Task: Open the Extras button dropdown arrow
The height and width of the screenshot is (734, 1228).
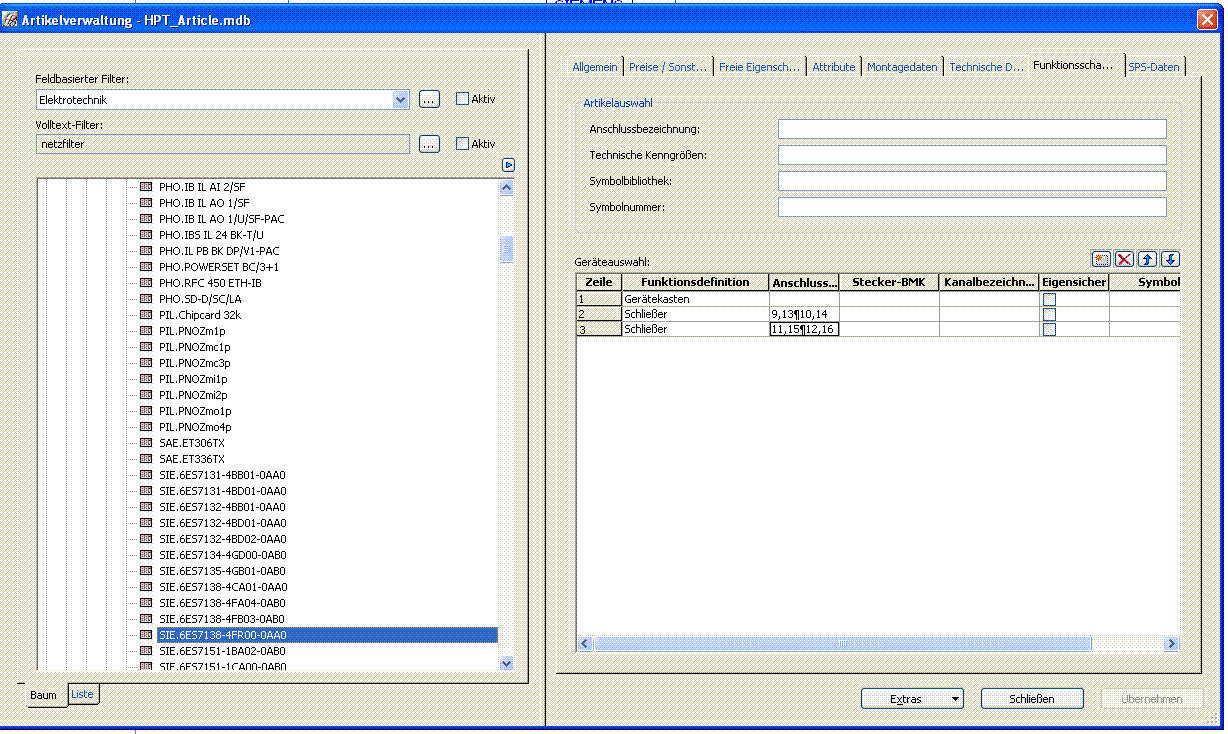Action: (x=956, y=699)
